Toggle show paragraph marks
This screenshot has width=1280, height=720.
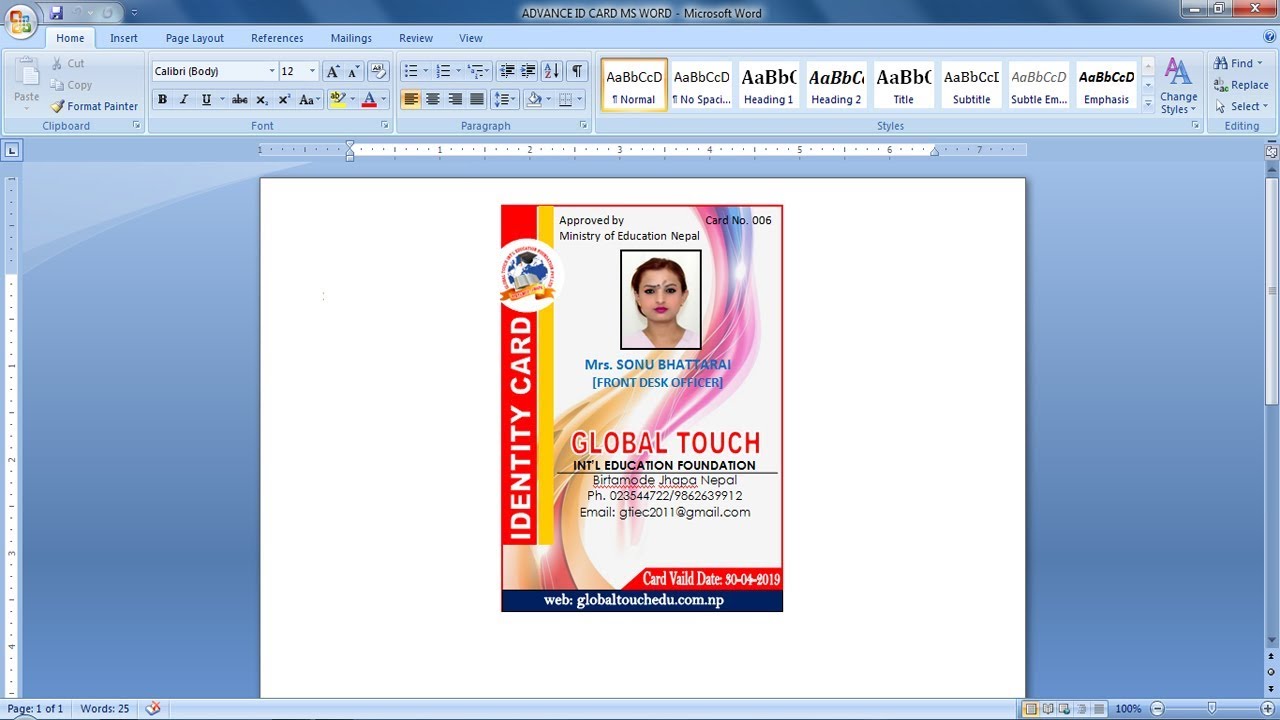point(577,71)
